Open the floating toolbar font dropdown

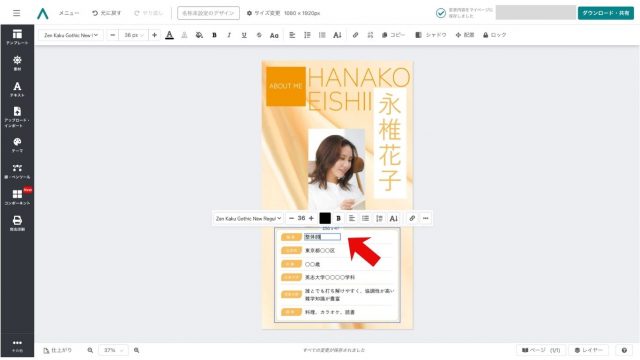pos(249,219)
